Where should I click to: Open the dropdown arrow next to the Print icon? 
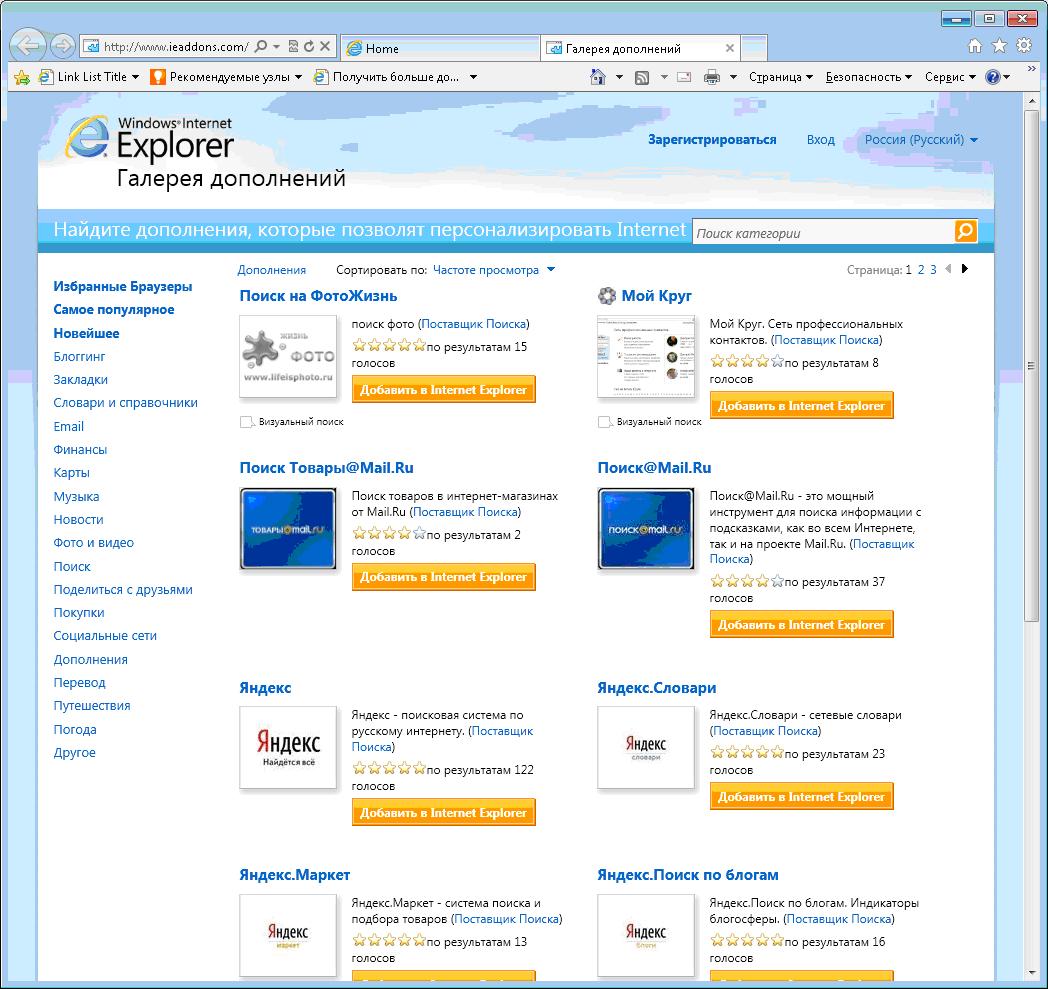coord(733,77)
